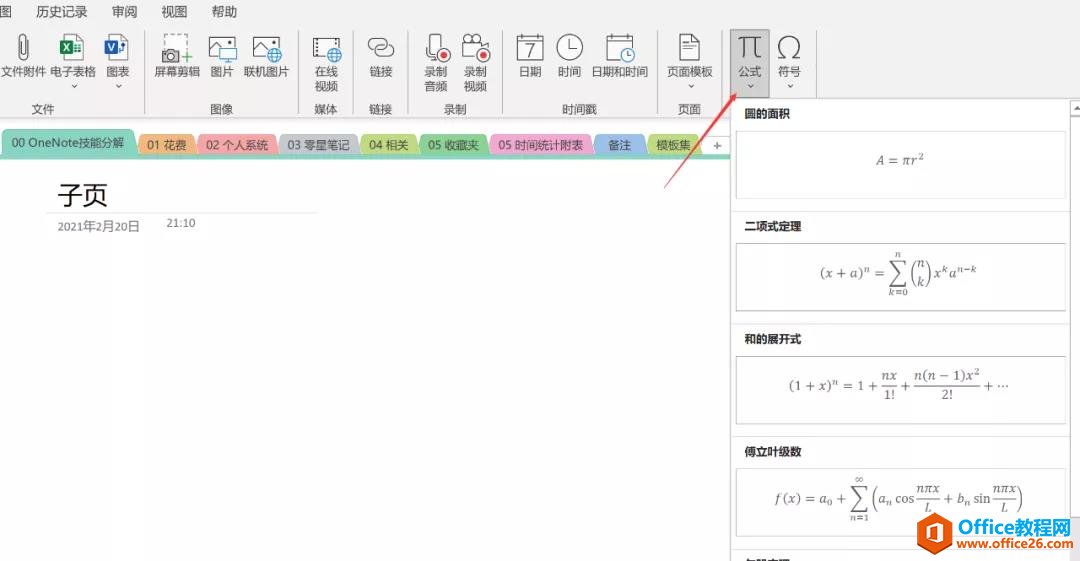Viewport: 1080px width, 561px height.
Task: Click the 公式 pi equation icon
Action: point(749,48)
